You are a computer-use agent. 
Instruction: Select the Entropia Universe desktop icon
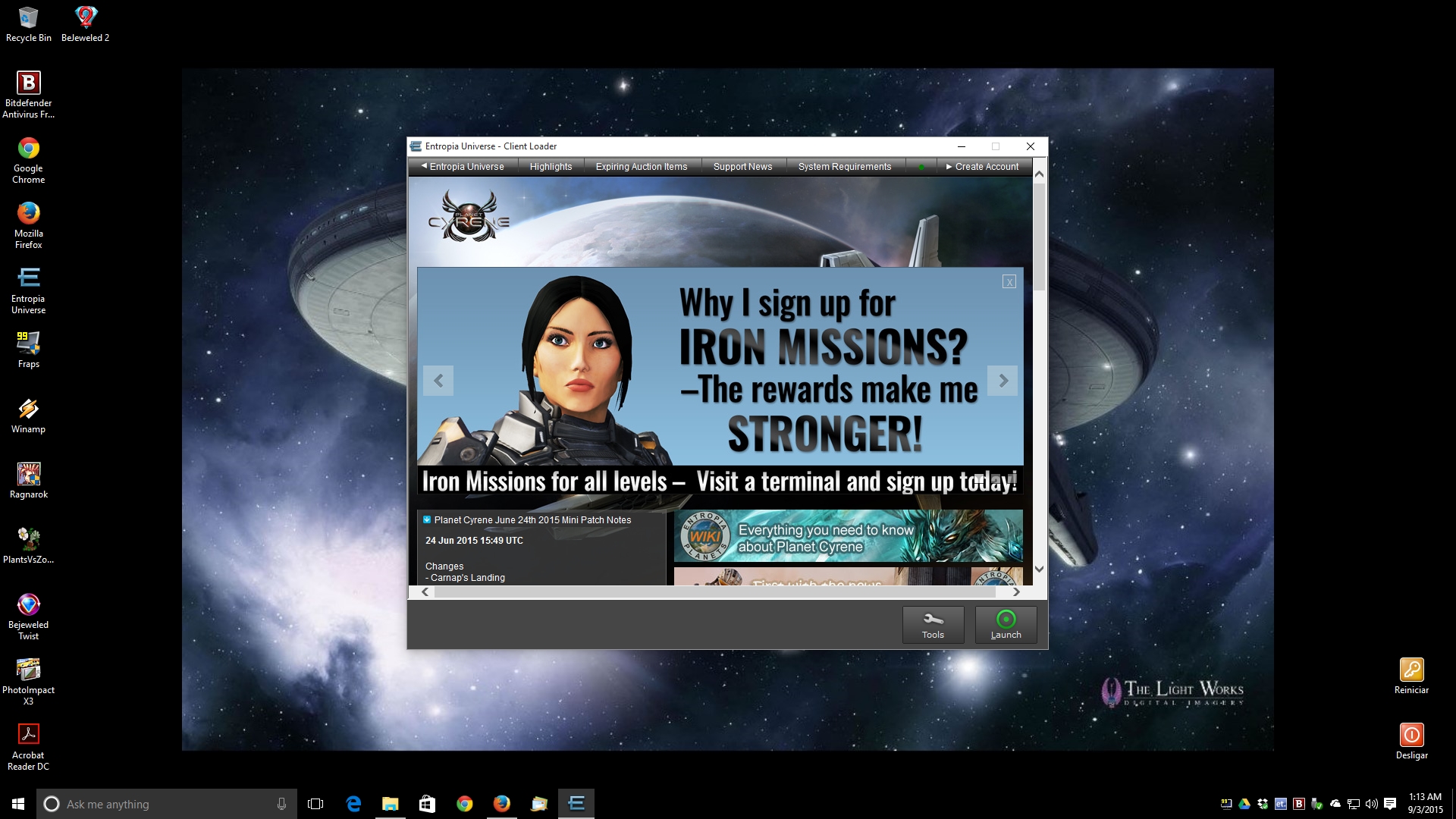tap(28, 290)
